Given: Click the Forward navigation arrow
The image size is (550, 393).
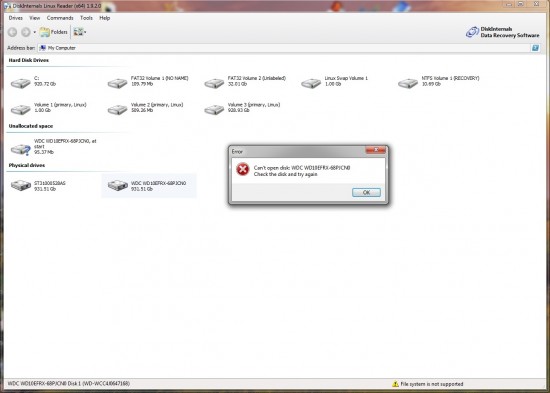Looking at the screenshot, I should click(x=26, y=32).
